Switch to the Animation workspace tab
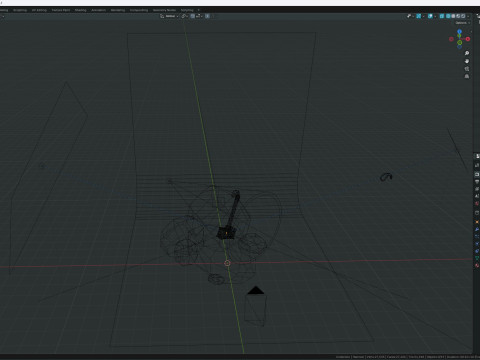Image resolution: width=480 pixels, height=360 pixels. (x=99, y=10)
